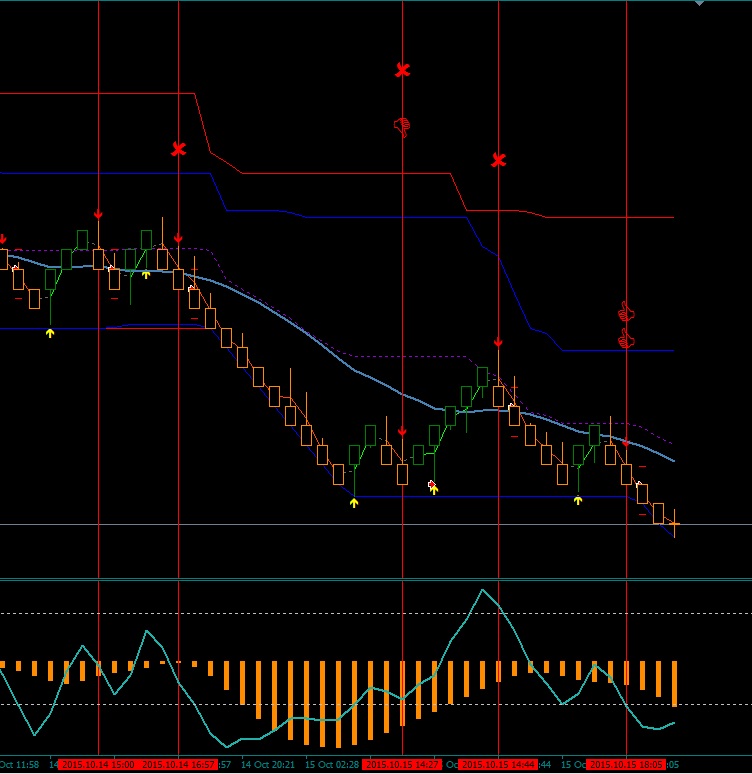Click the 2015.10.15 14:44 date label
The image size is (752, 774).
point(498,765)
